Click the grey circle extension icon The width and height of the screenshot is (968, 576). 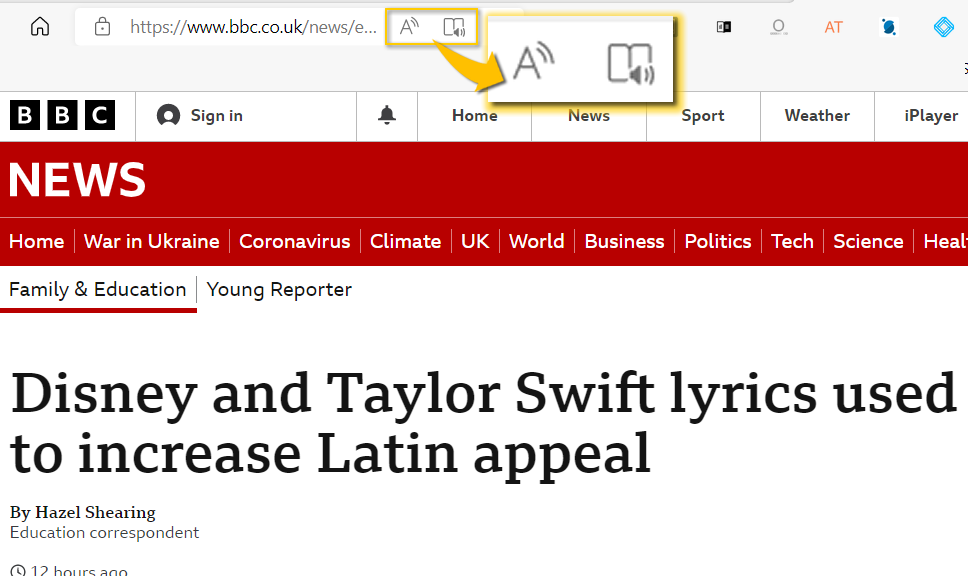[x=778, y=27]
